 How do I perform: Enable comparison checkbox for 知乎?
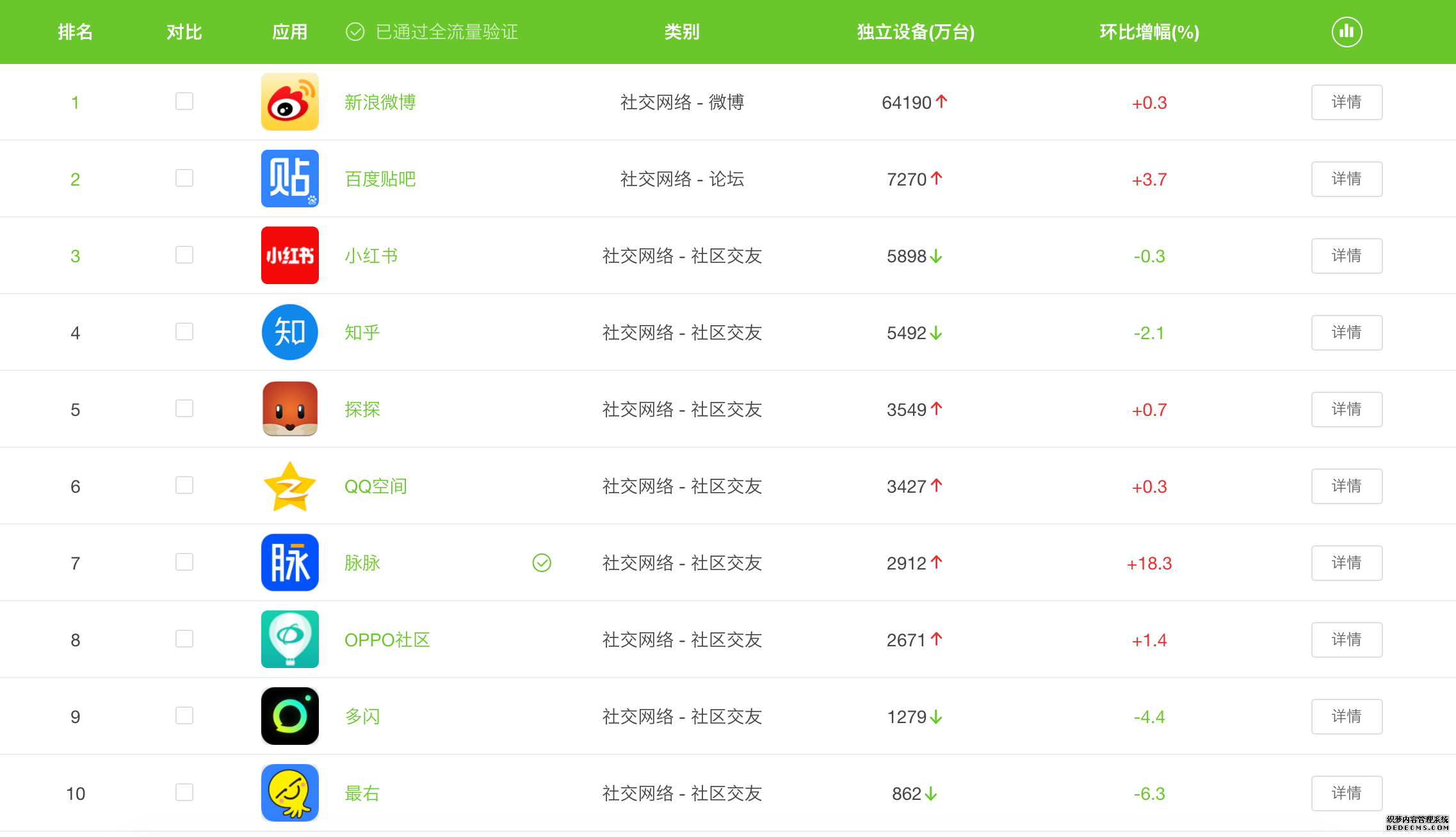(x=184, y=331)
